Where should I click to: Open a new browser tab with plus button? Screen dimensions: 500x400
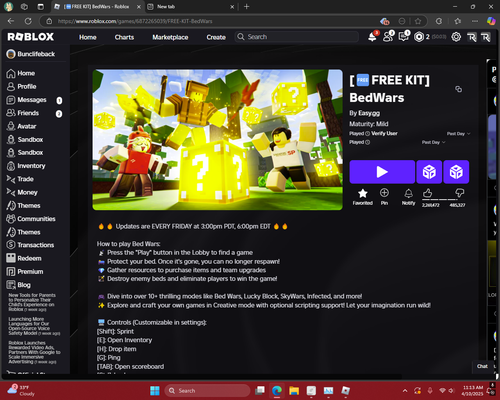point(247,6)
